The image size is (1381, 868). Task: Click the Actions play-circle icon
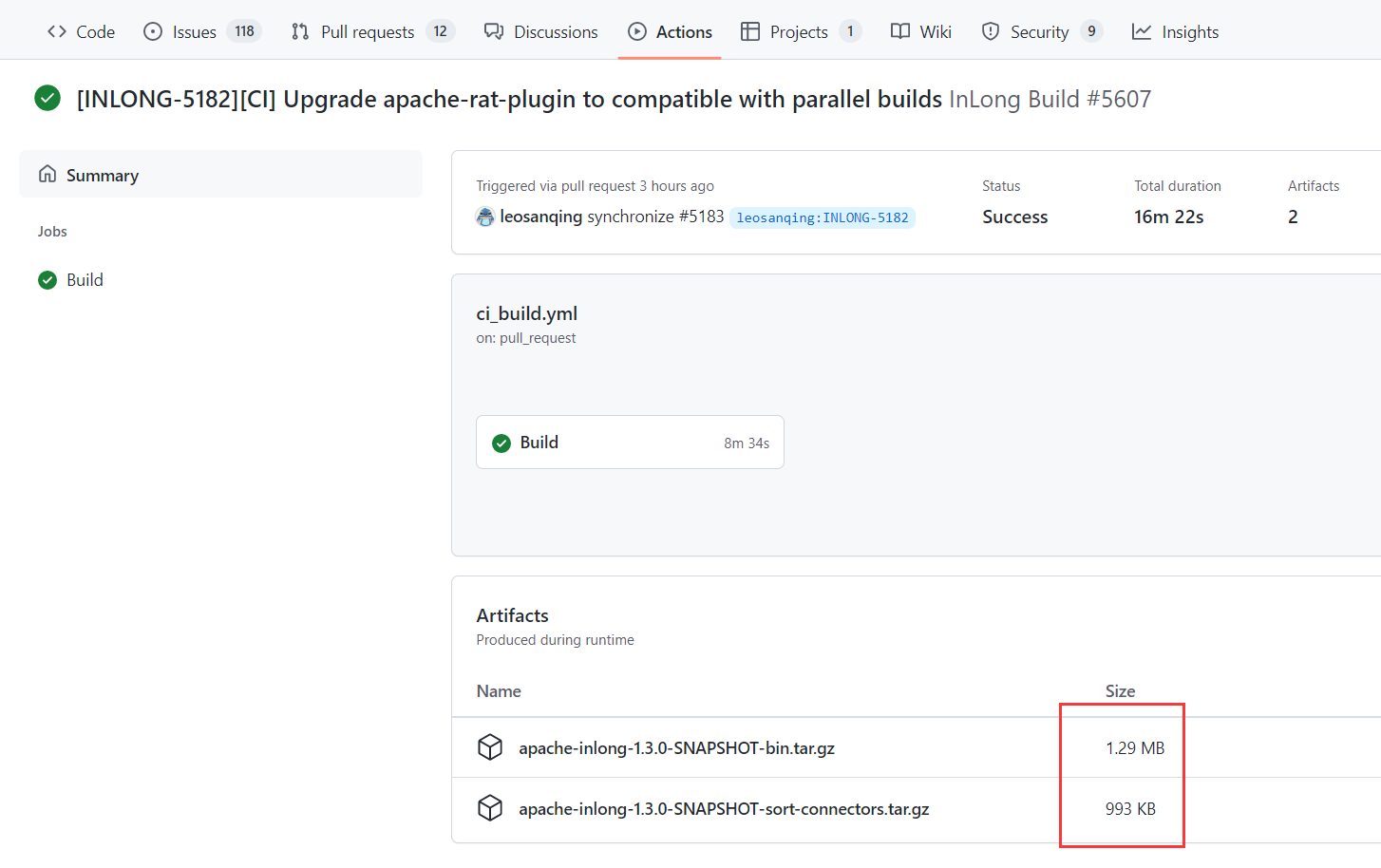[x=637, y=31]
